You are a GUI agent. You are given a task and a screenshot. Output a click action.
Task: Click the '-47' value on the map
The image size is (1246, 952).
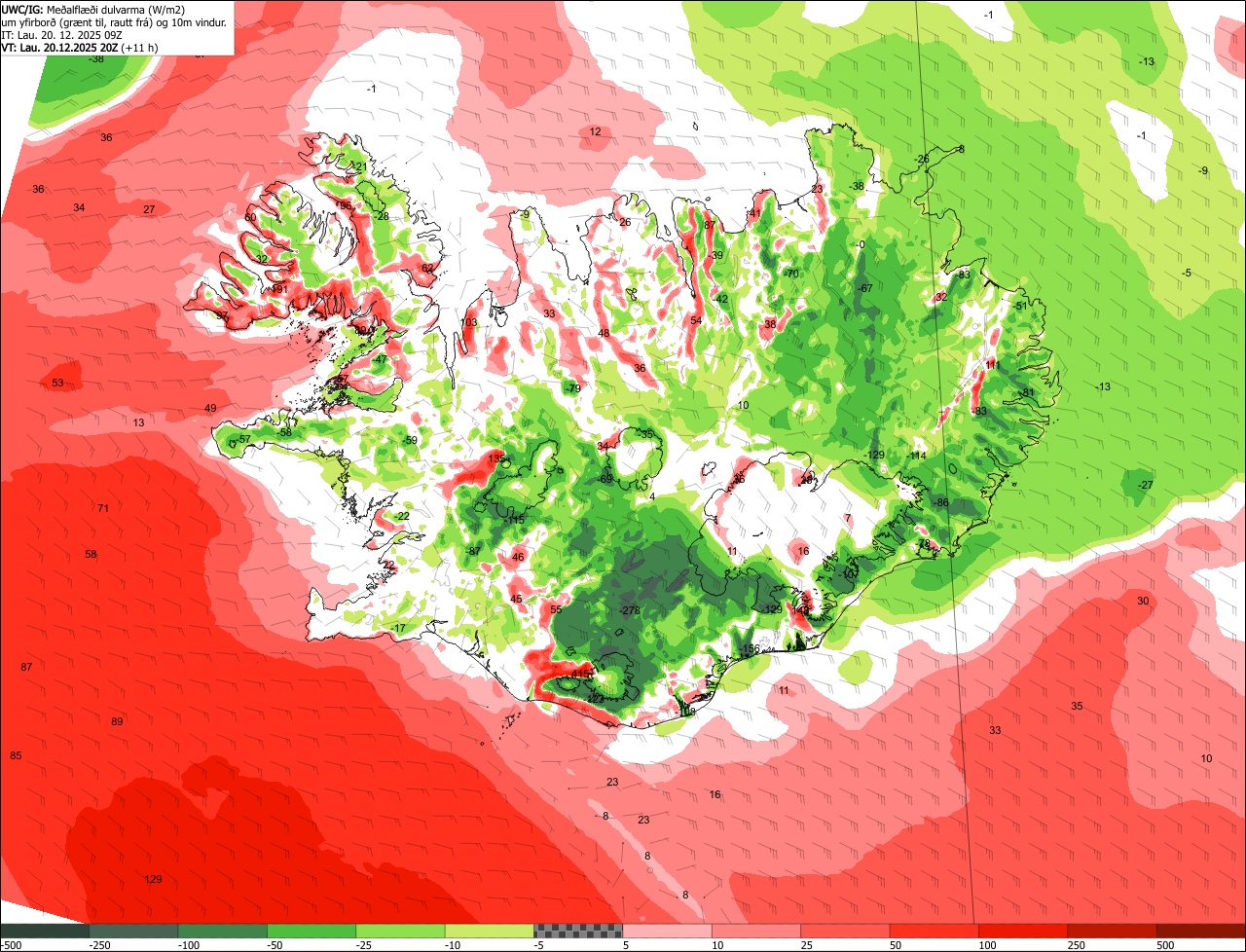(x=379, y=360)
